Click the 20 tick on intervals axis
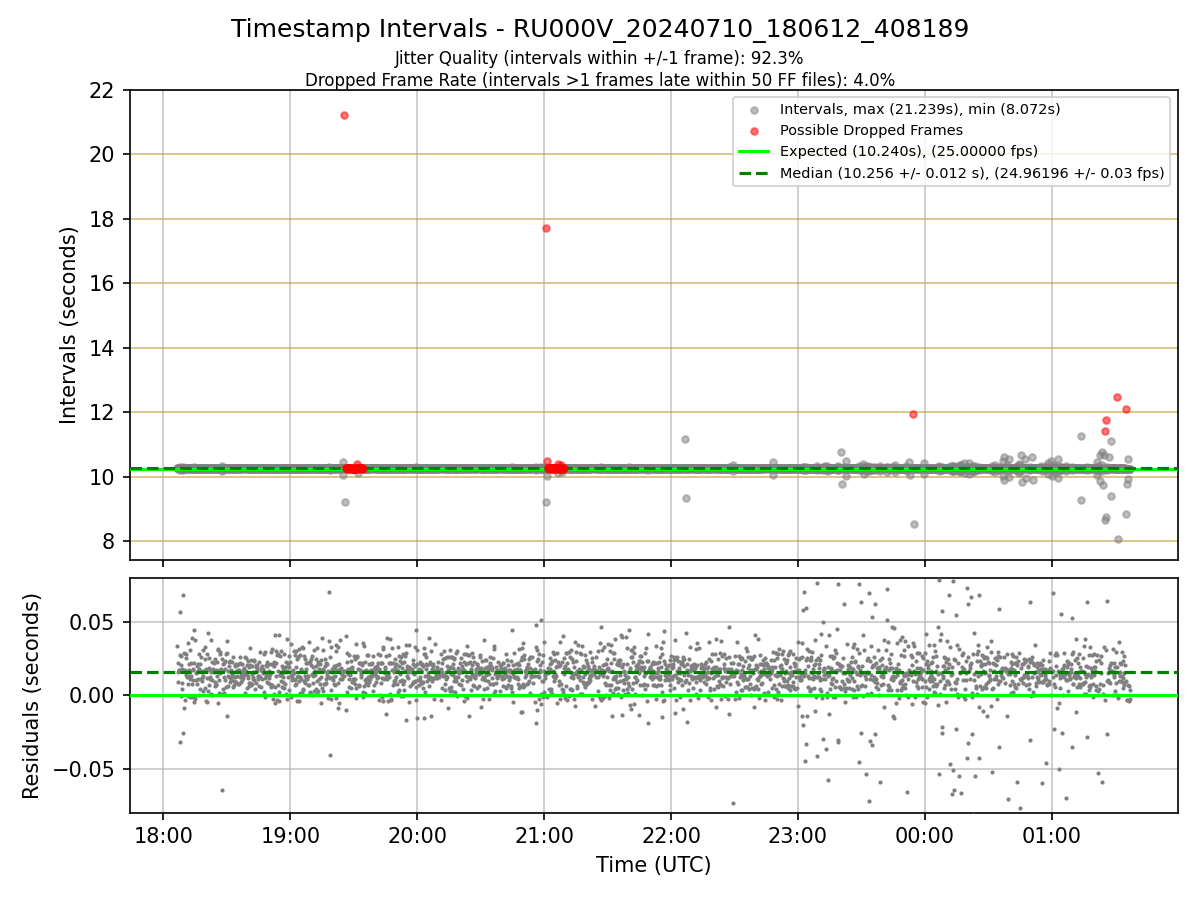 click(103, 154)
